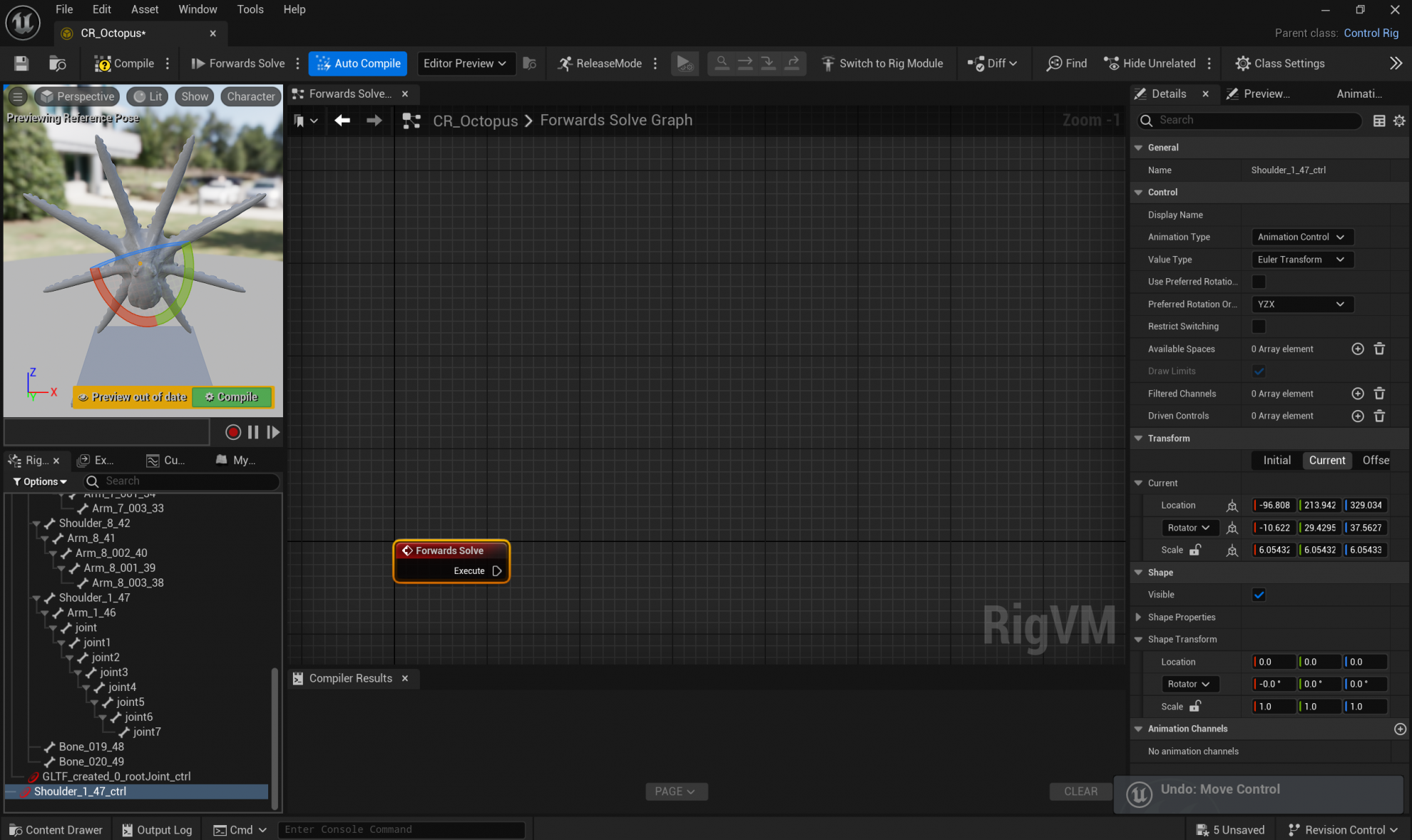Enable Auto Compile in the toolbar
The image size is (1412, 840).
tap(357, 63)
